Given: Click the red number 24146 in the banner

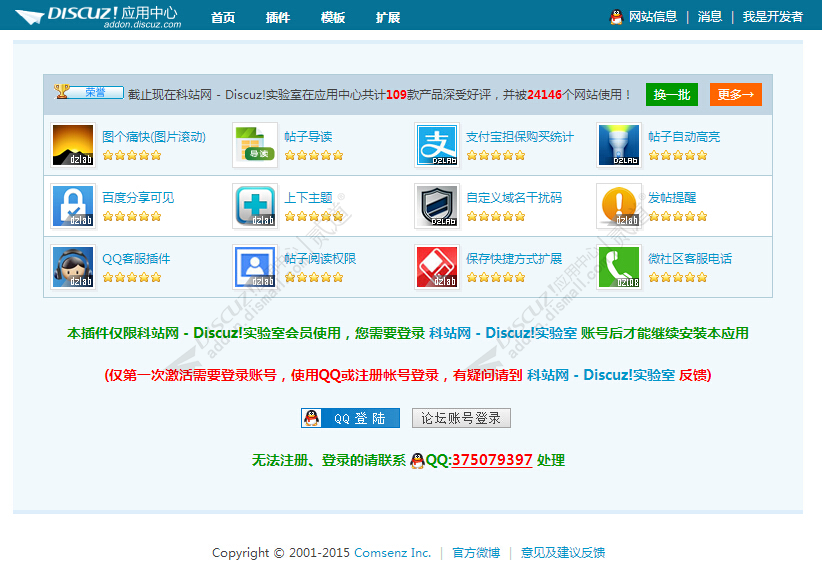Looking at the screenshot, I should tap(544, 94).
